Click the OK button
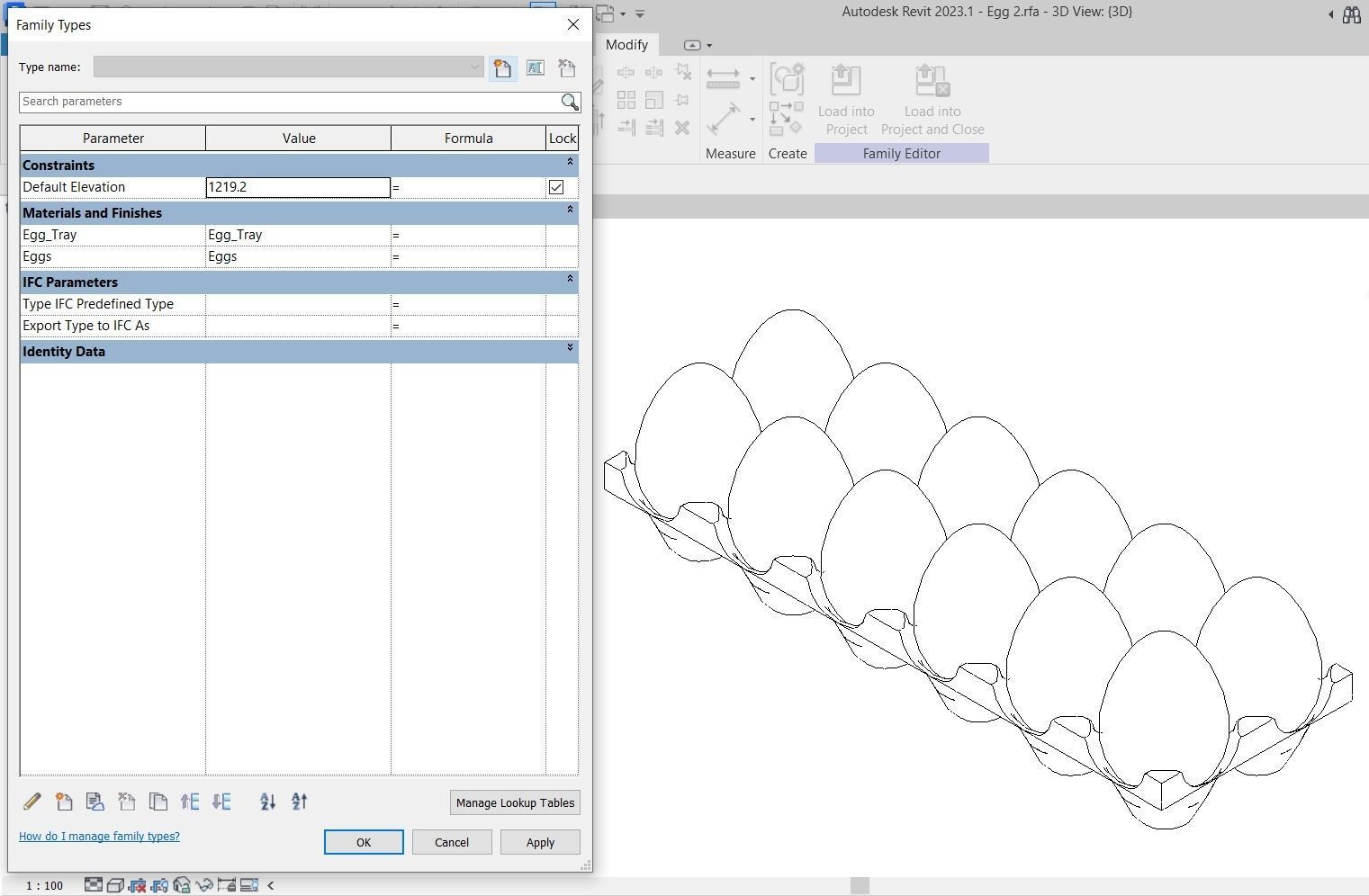The width and height of the screenshot is (1369, 896). [364, 842]
